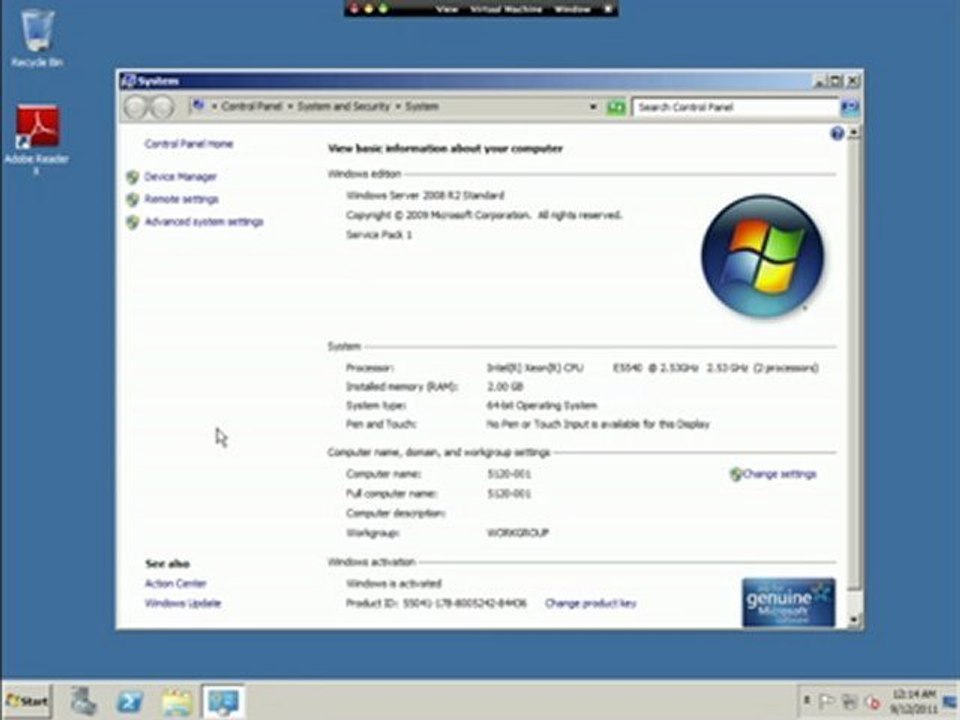Viewport: 960px width, 720px height.
Task: Open Advanced system settings
Action: [204, 222]
